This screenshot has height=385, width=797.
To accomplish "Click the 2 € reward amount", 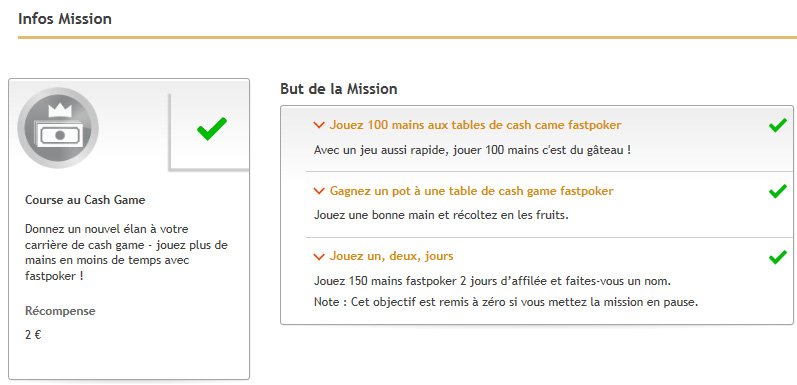I will pyautogui.click(x=33, y=336).
